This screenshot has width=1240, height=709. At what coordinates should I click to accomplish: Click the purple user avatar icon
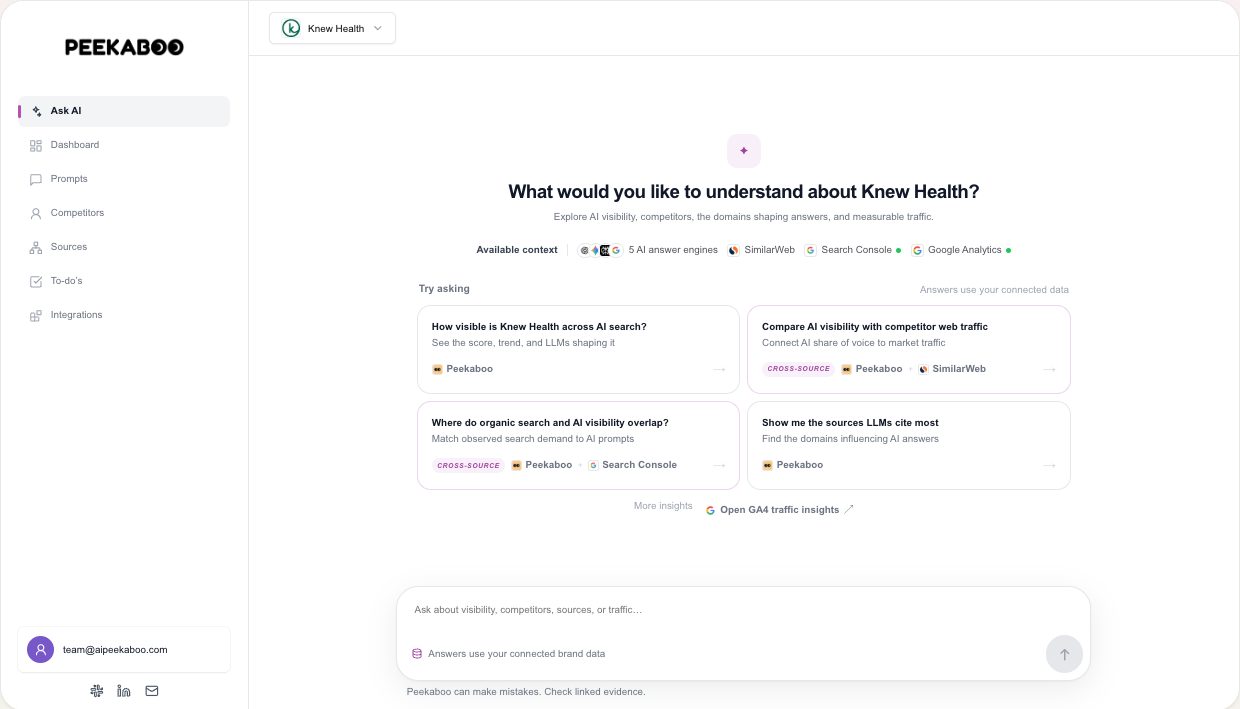(x=40, y=649)
